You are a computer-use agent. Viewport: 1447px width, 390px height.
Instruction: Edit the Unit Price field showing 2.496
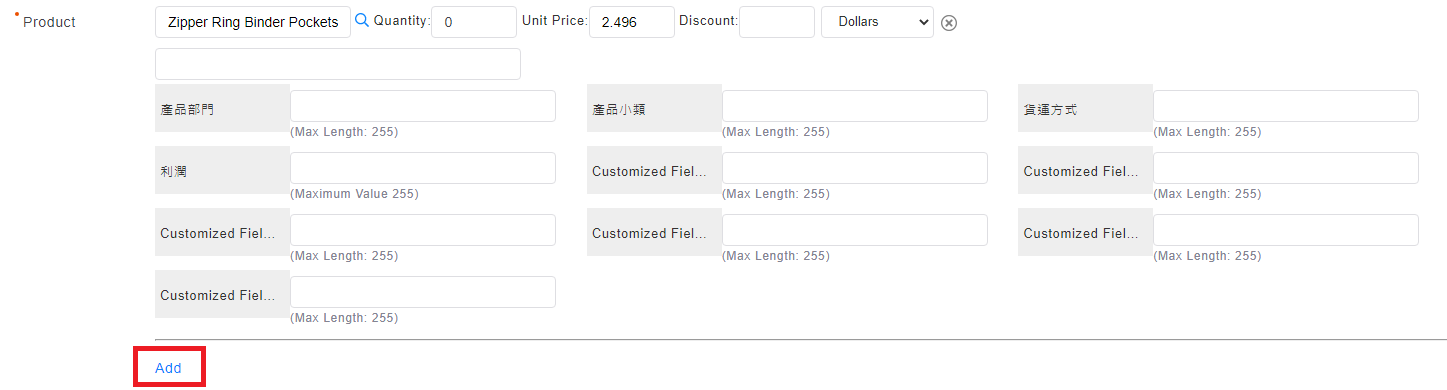pos(632,22)
